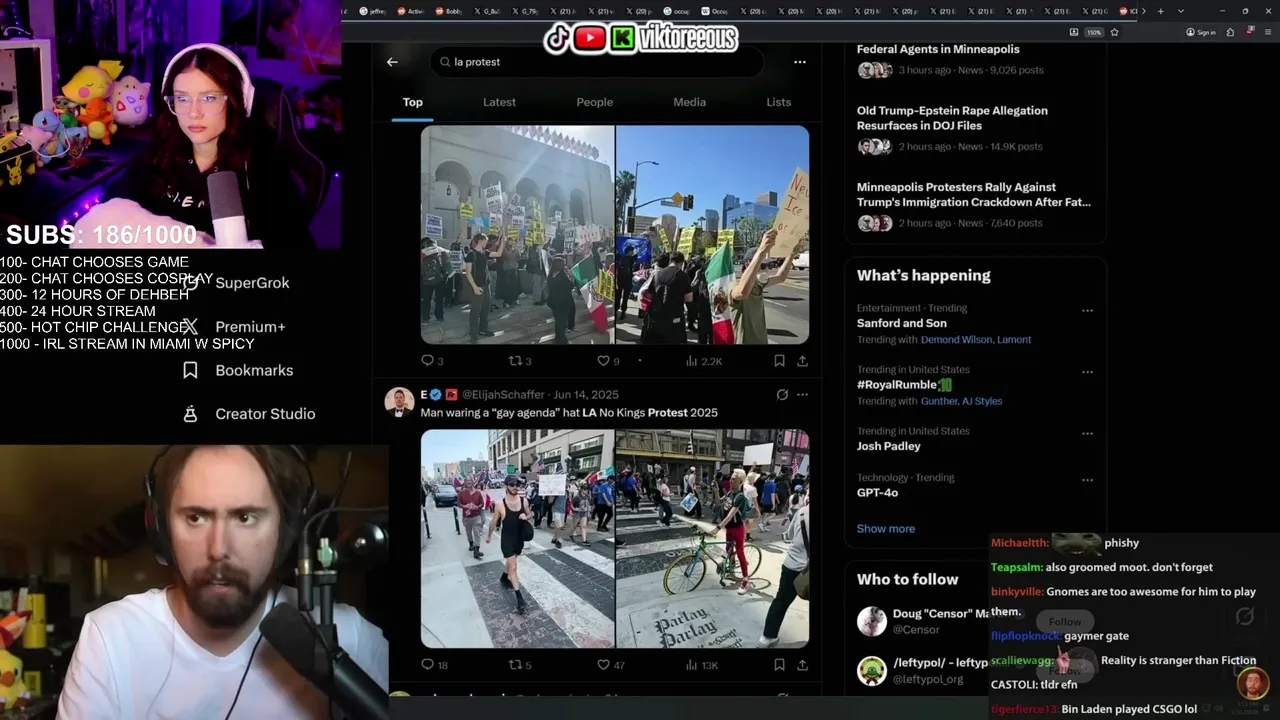Switch to the 'jeffrey' browser tab
Image resolution: width=1280 pixels, height=720 pixels.
click(x=372, y=11)
